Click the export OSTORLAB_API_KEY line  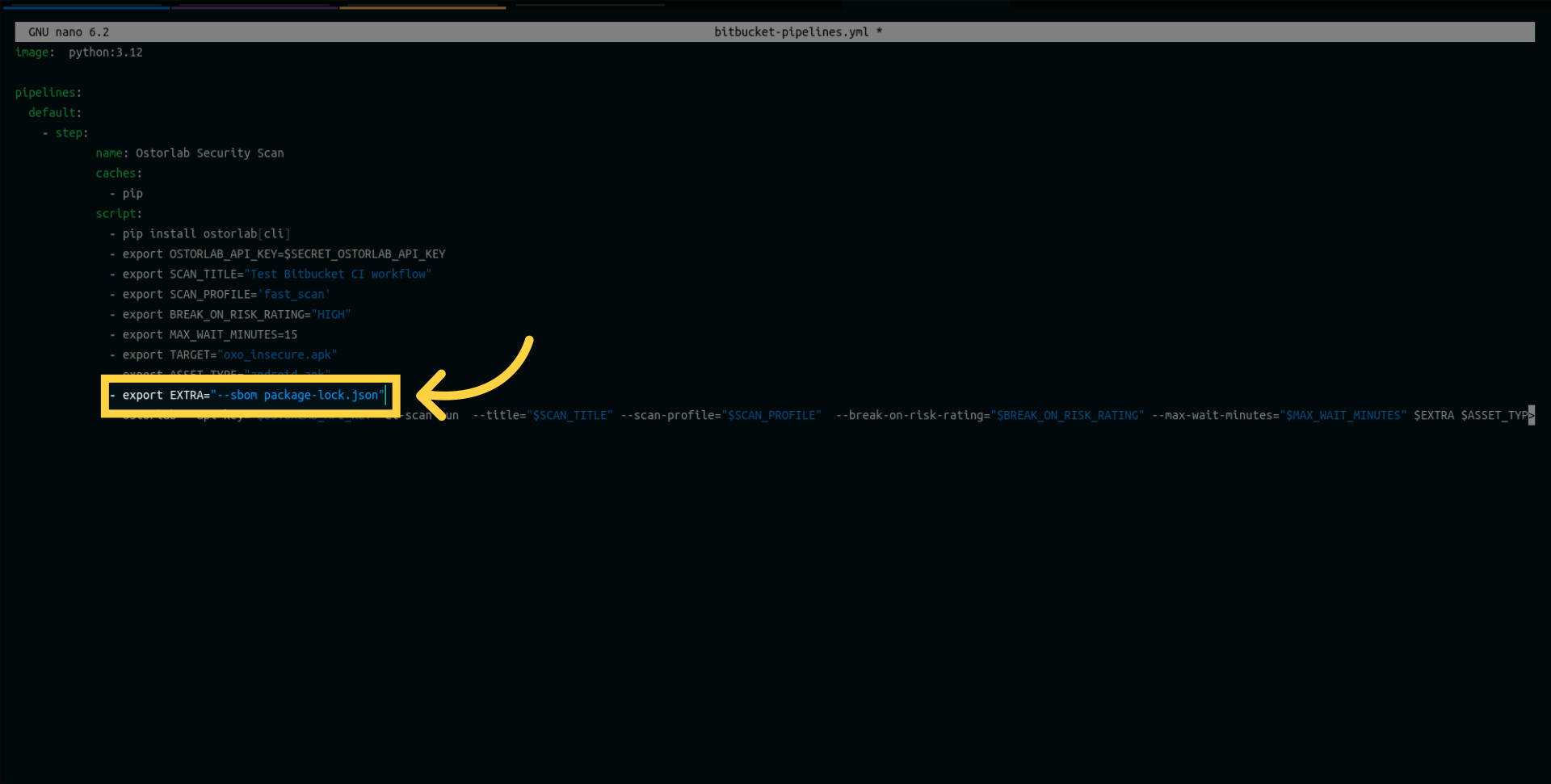coord(283,254)
